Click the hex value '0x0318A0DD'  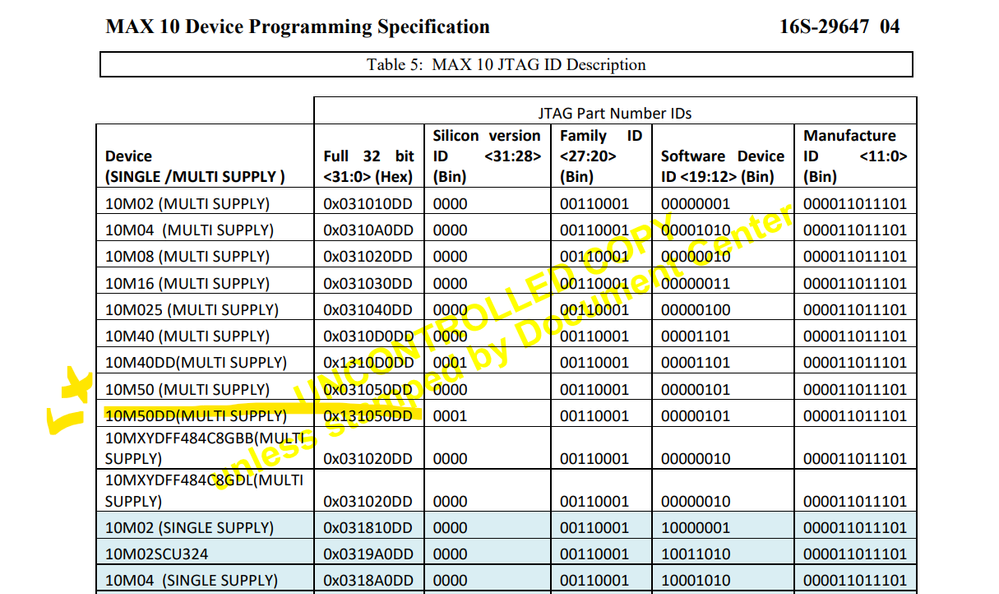tap(368, 580)
